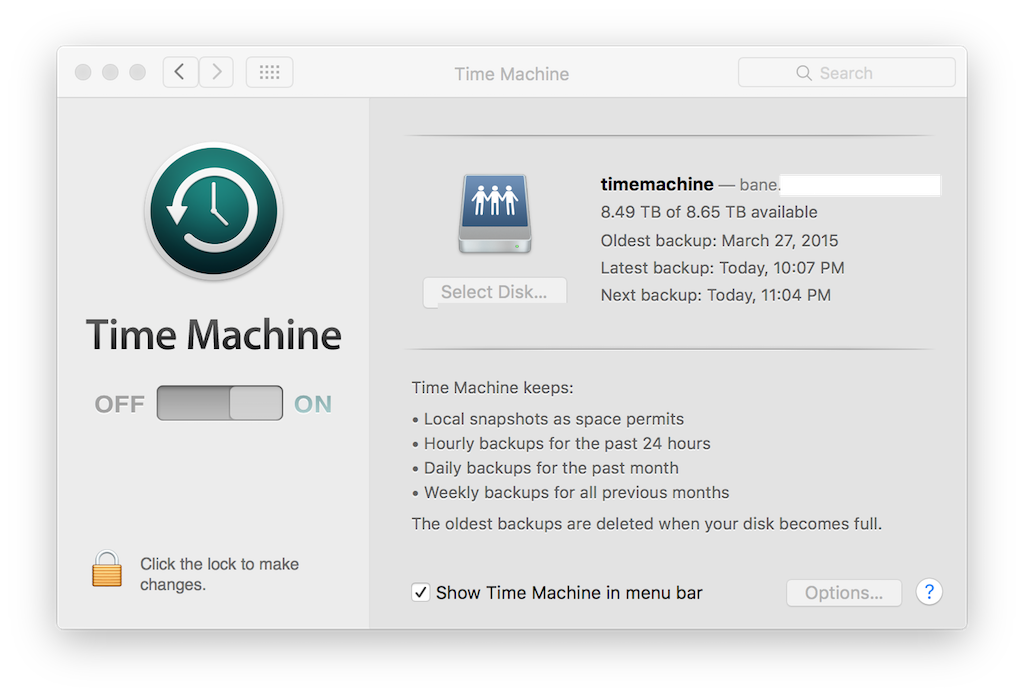
Task: Click 'Daily backups for the past month'
Action: point(551,468)
